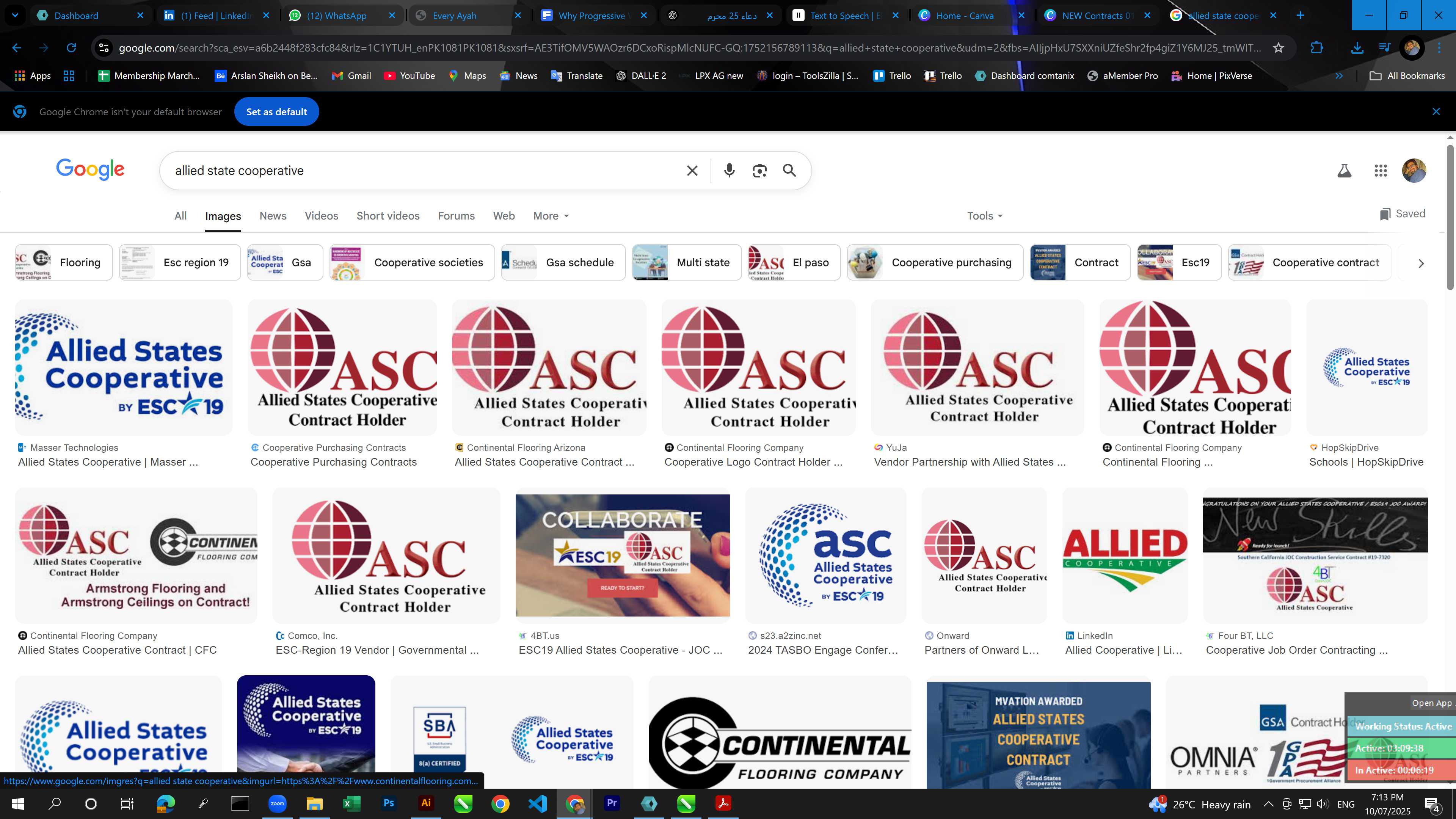This screenshot has width=1456, height=819.
Task: Open Premiere Pro from taskbar
Action: coord(612,803)
